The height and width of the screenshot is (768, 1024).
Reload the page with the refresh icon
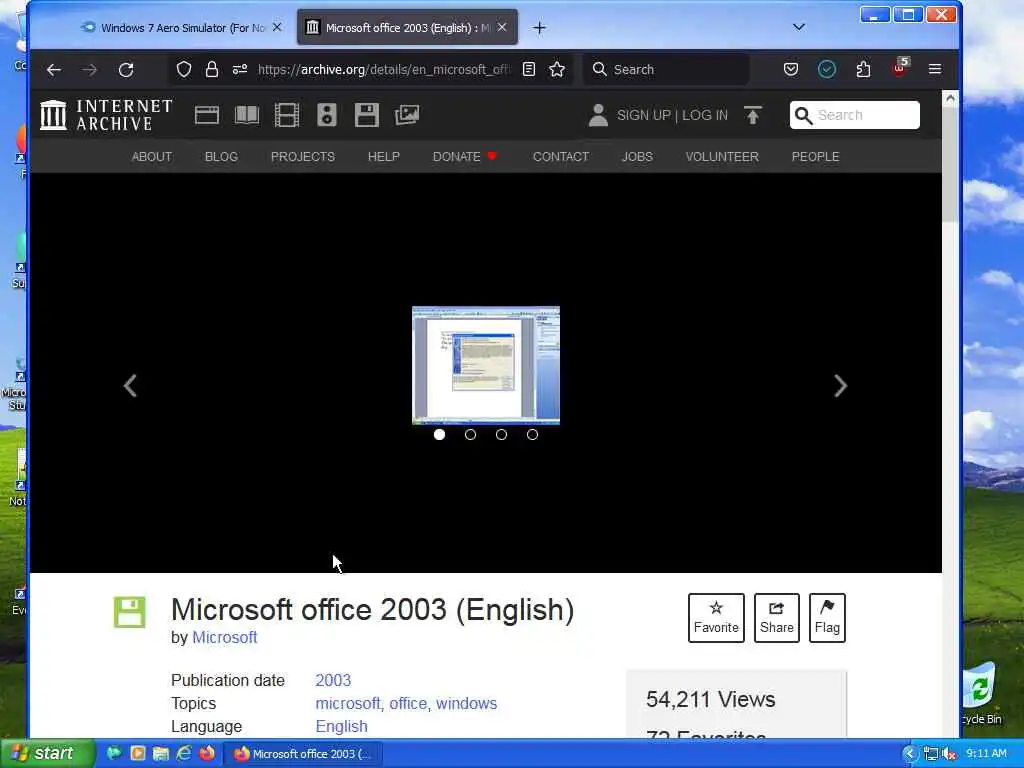(126, 69)
